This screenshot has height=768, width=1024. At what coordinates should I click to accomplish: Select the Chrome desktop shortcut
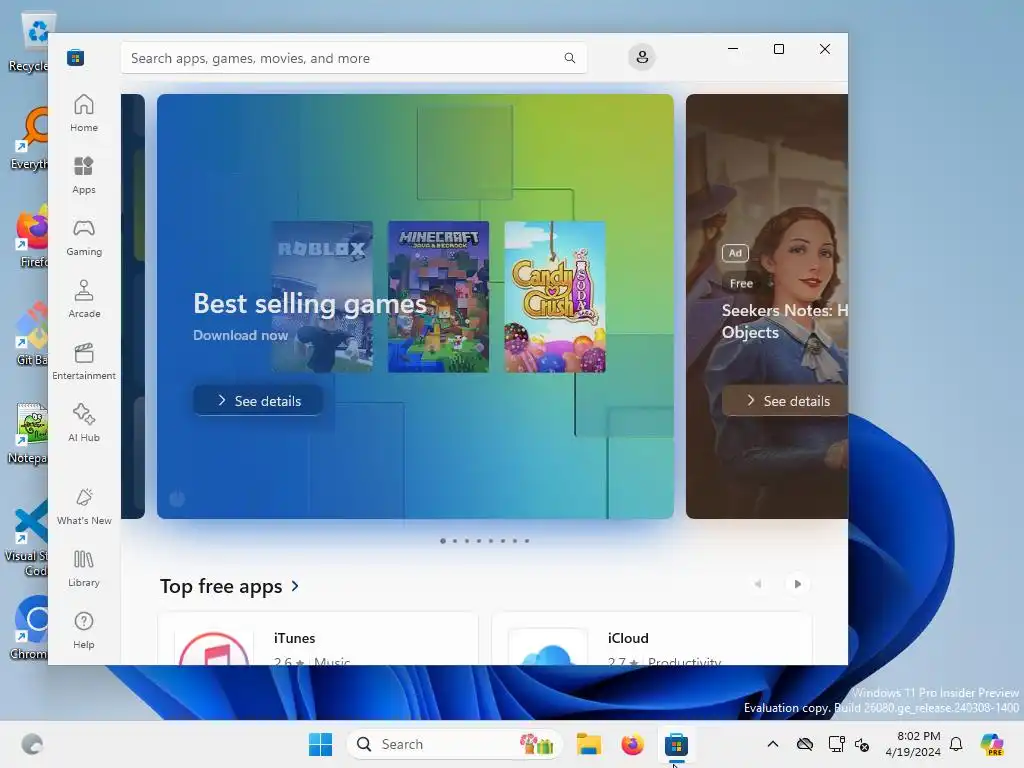pyautogui.click(x=29, y=628)
